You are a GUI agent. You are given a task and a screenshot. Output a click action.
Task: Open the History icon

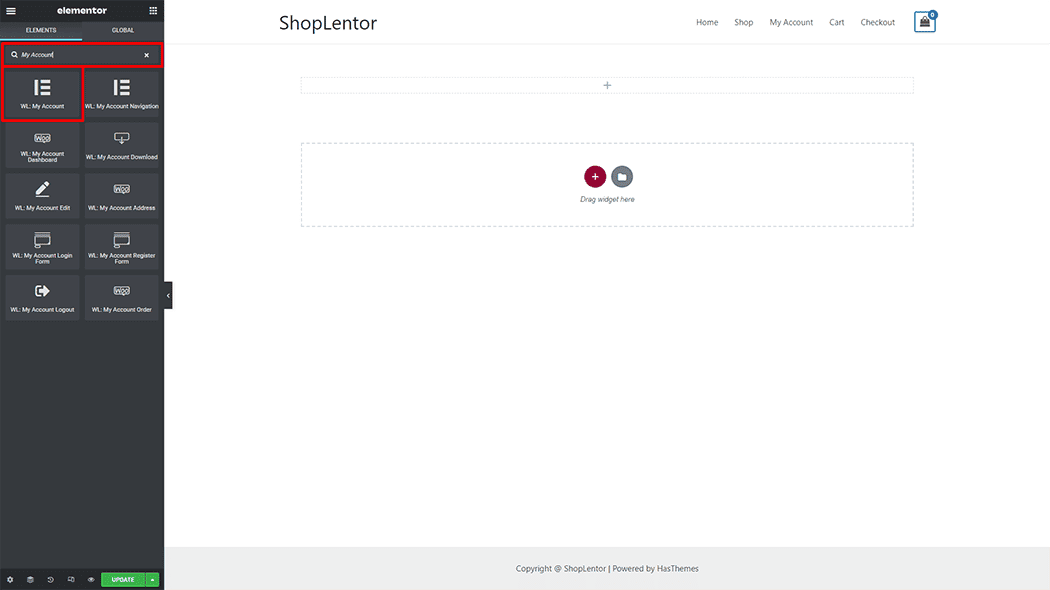click(50, 579)
